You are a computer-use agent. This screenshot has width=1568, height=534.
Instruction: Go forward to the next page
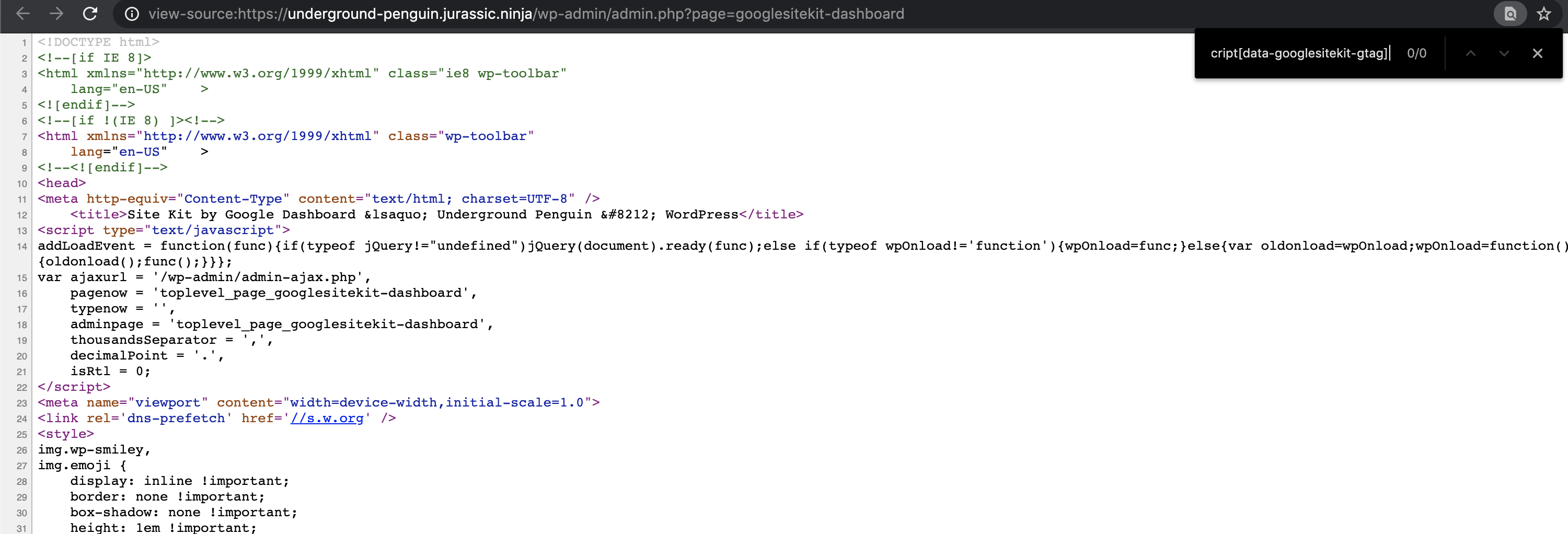point(56,14)
